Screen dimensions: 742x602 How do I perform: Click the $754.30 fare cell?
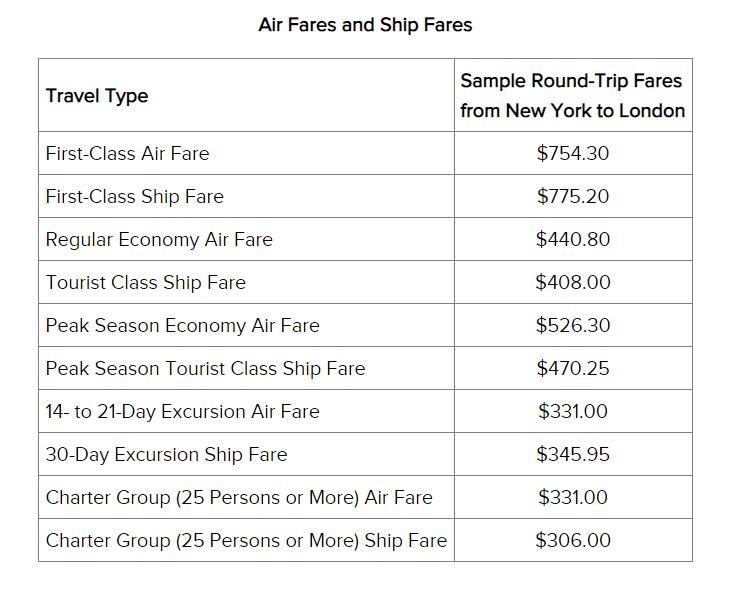pyautogui.click(x=573, y=153)
